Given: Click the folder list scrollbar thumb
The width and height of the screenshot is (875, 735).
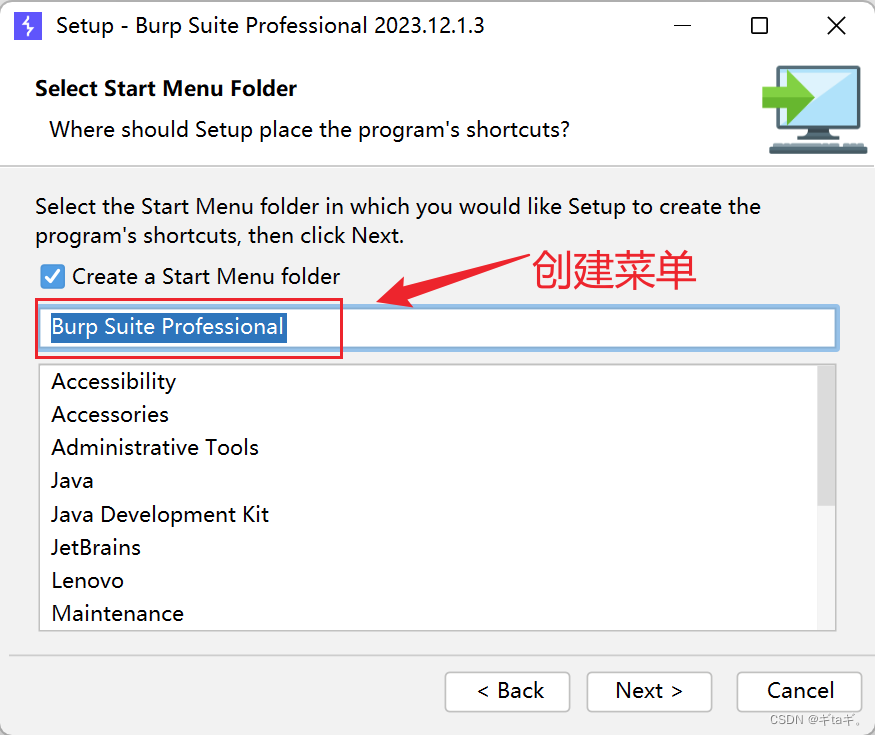Looking at the screenshot, I should coord(826,436).
